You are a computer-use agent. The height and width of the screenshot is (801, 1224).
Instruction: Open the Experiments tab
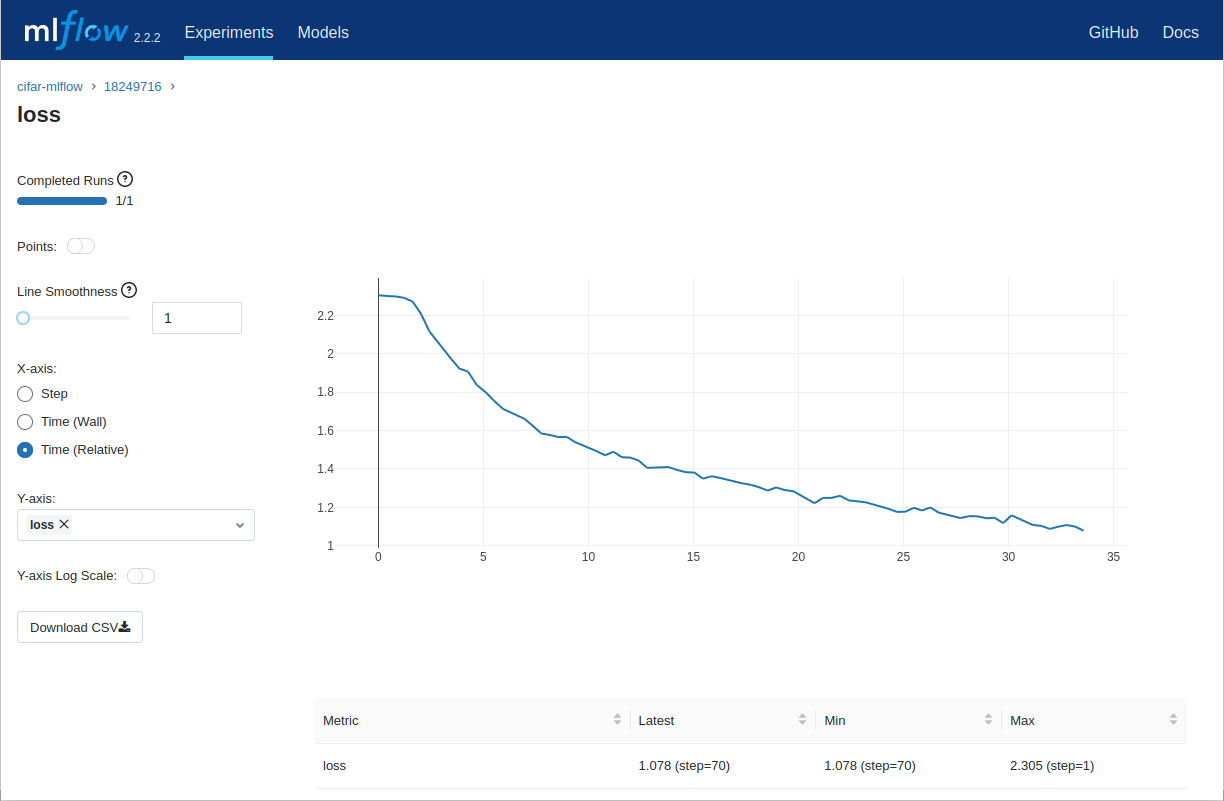[x=229, y=32]
